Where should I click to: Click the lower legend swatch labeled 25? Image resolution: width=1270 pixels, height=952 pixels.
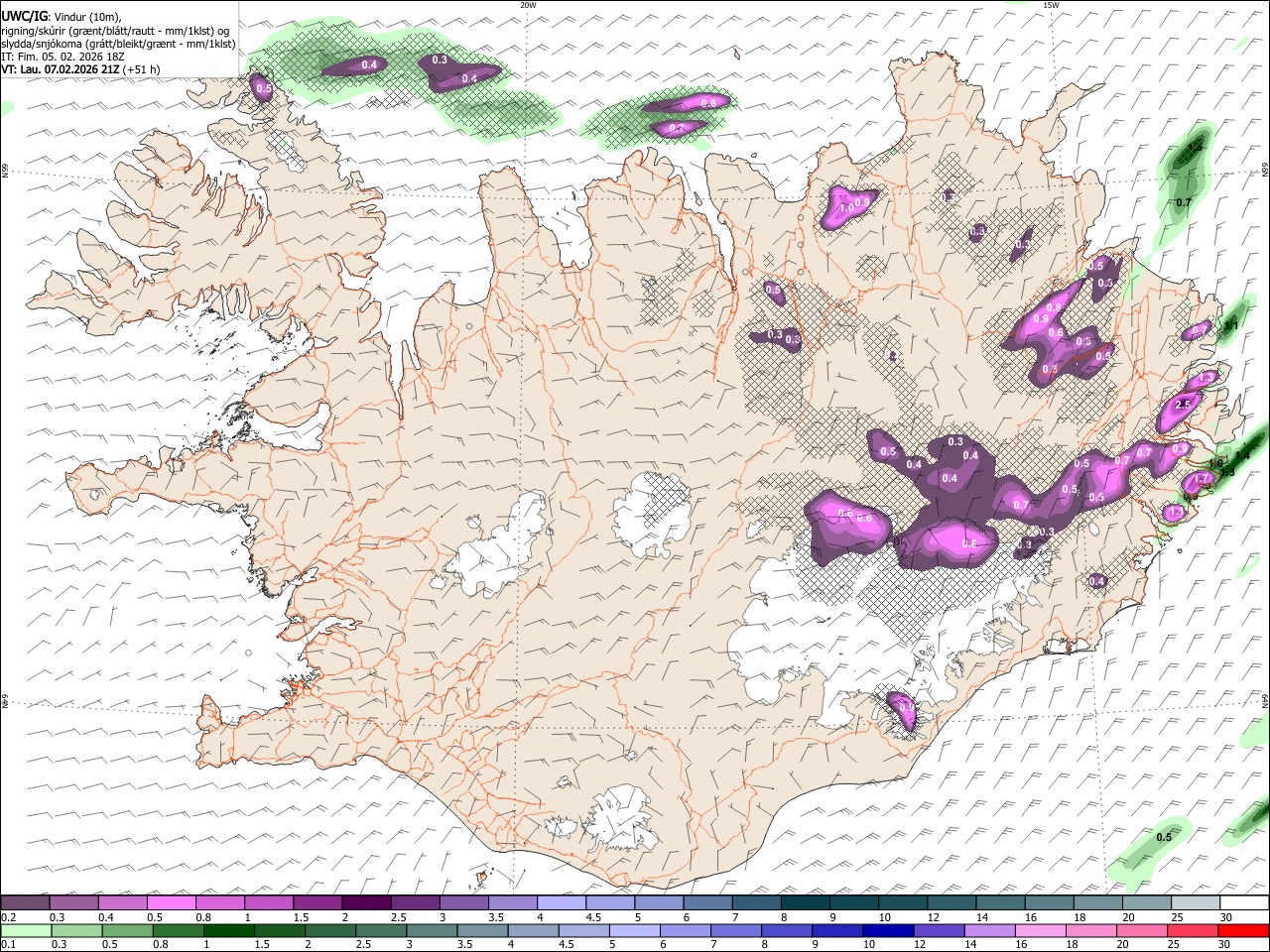point(1194,930)
